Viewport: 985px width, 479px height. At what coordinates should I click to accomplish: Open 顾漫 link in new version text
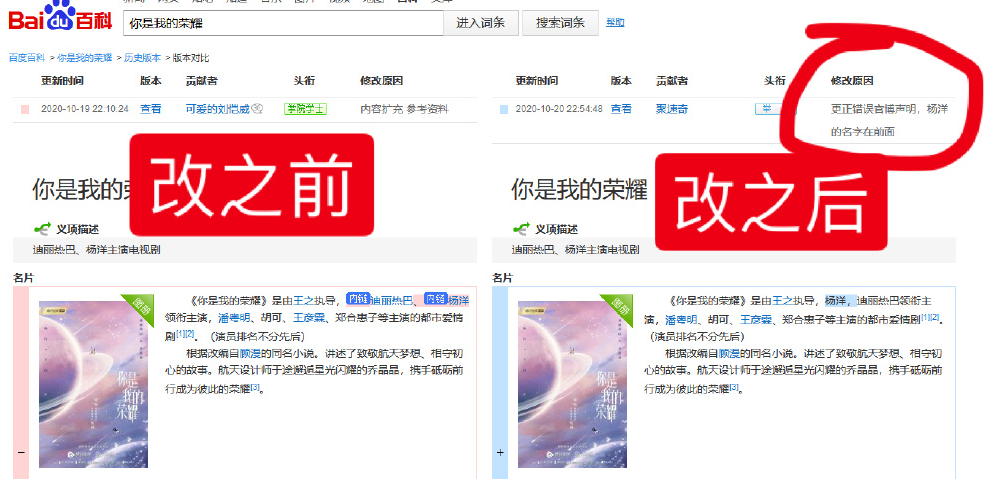point(729,353)
